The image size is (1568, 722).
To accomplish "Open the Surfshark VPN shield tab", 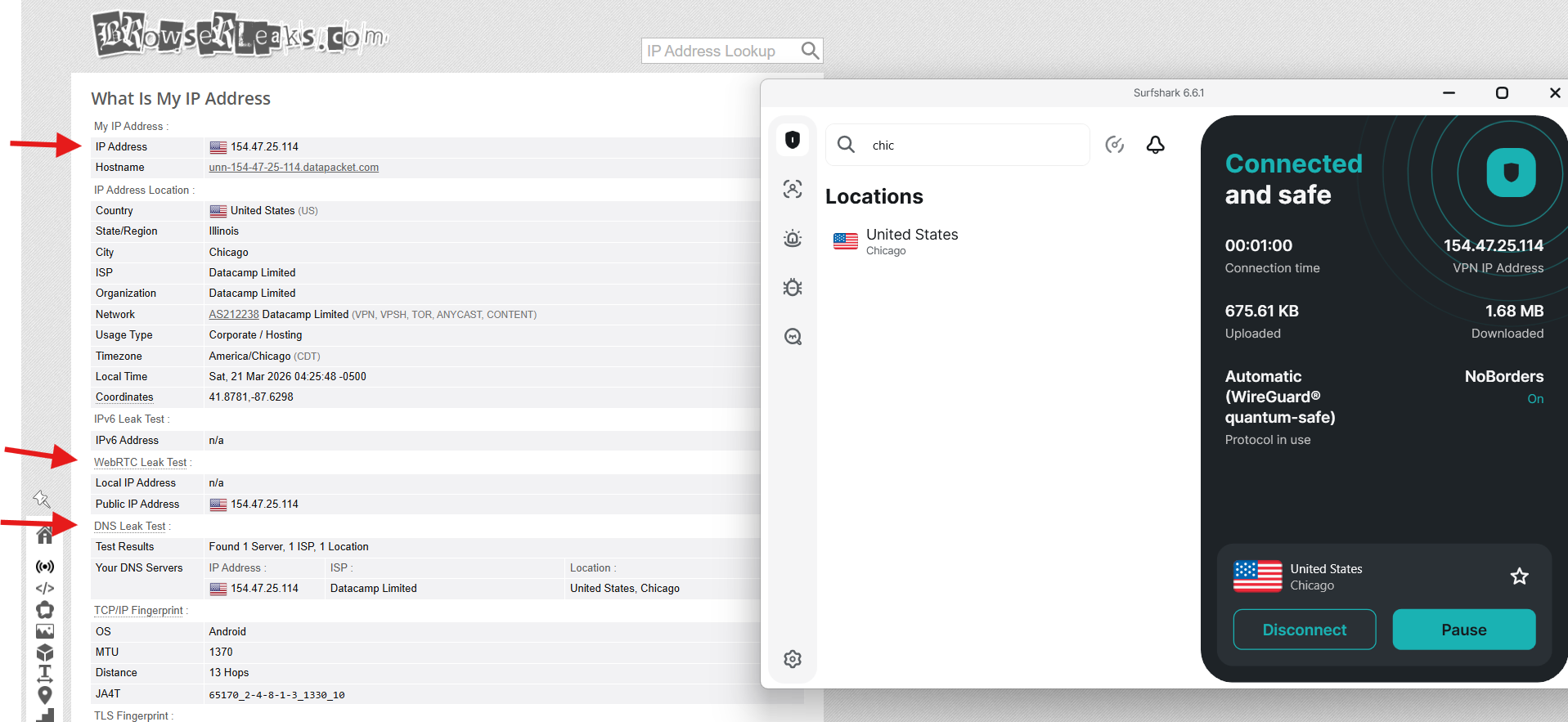I will click(x=792, y=140).
